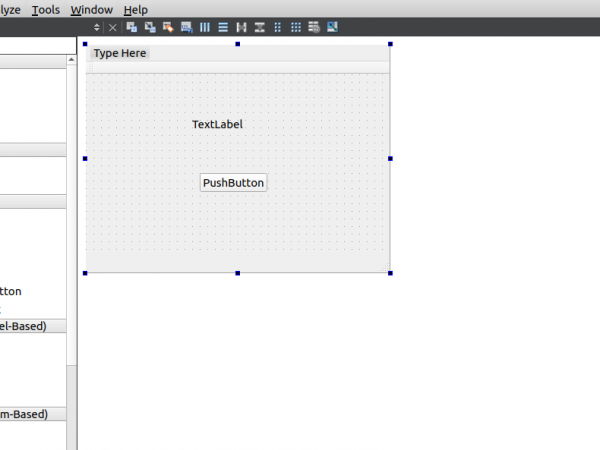This screenshot has width=600, height=450.
Task: Close the current document with X icon
Action: click(112, 27)
